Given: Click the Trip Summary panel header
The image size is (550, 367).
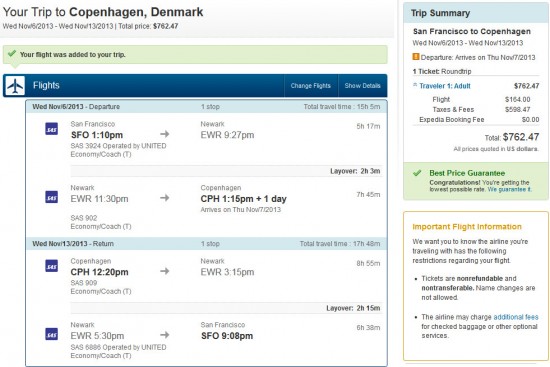Looking at the screenshot, I should coord(476,13).
